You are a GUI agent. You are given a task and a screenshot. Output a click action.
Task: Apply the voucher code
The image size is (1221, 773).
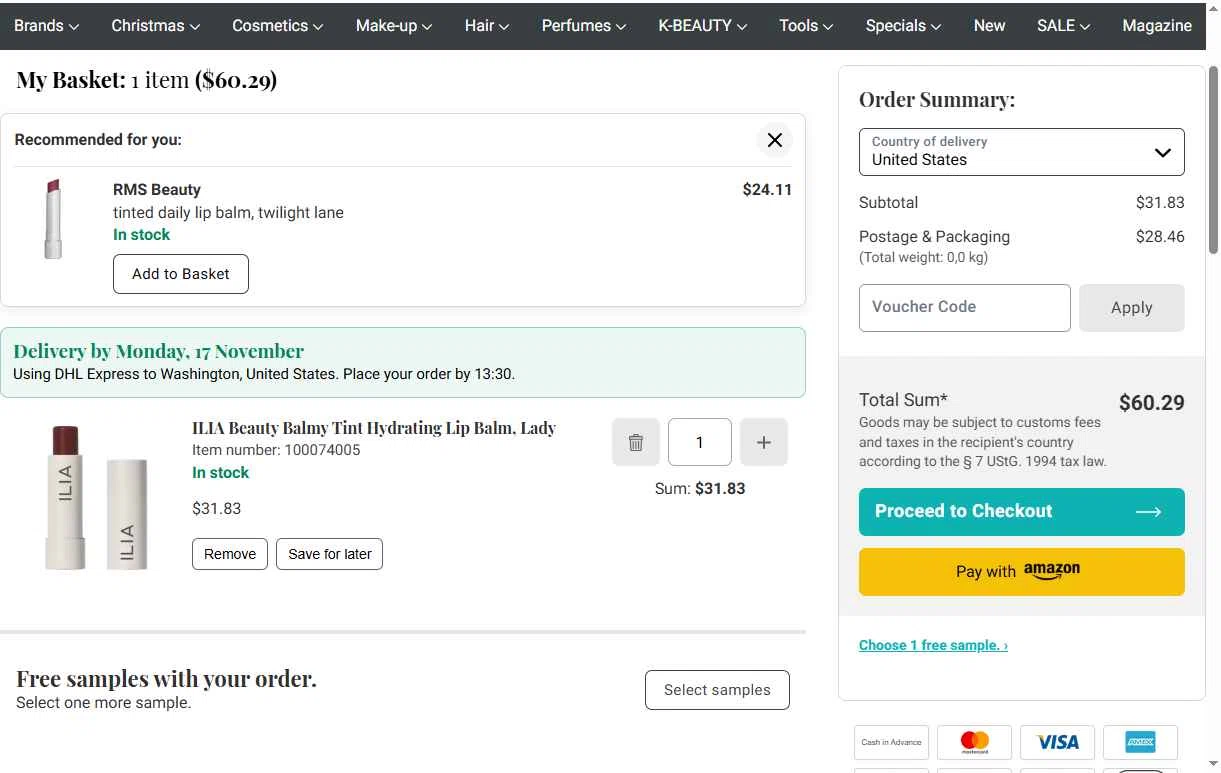1132,308
